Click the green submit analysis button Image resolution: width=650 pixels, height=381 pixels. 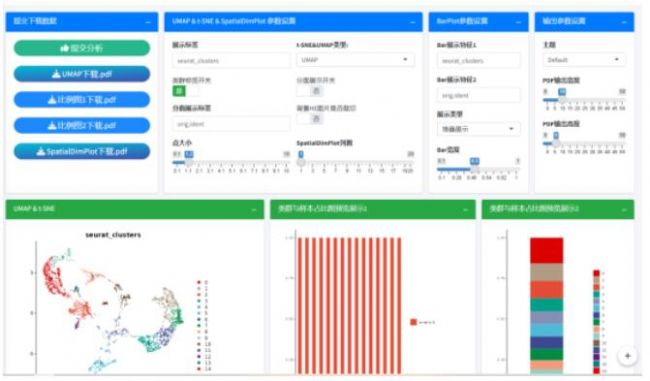(x=82, y=48)
